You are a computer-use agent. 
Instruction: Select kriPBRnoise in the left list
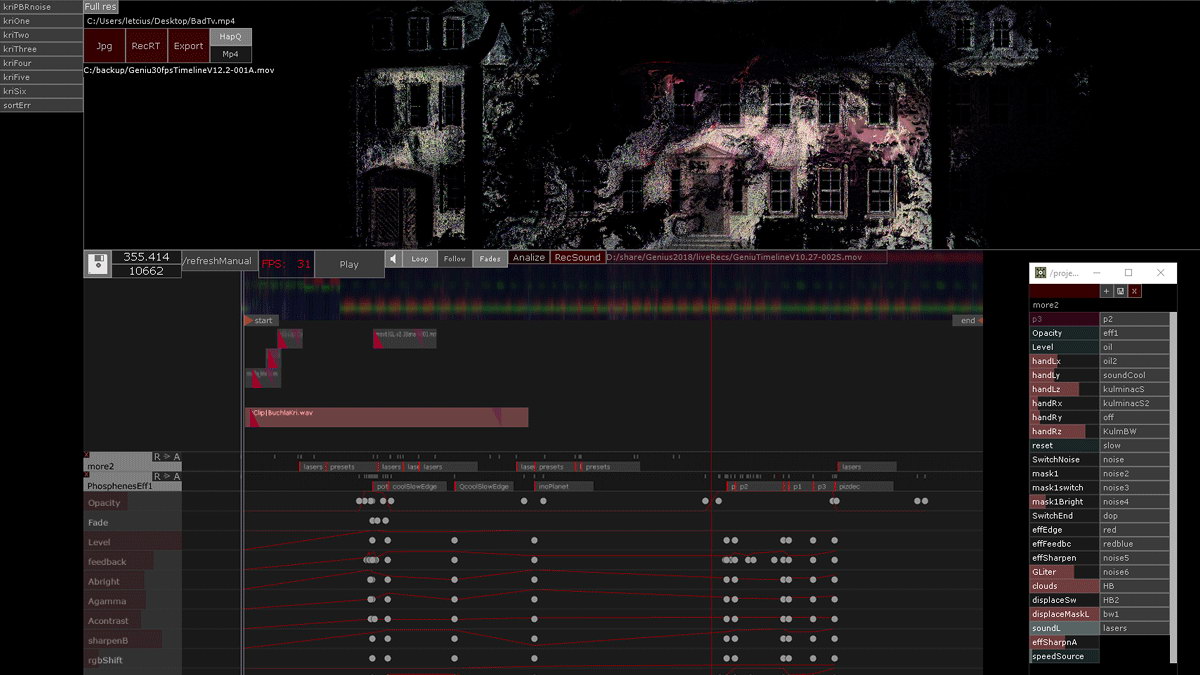coord(41,7)
